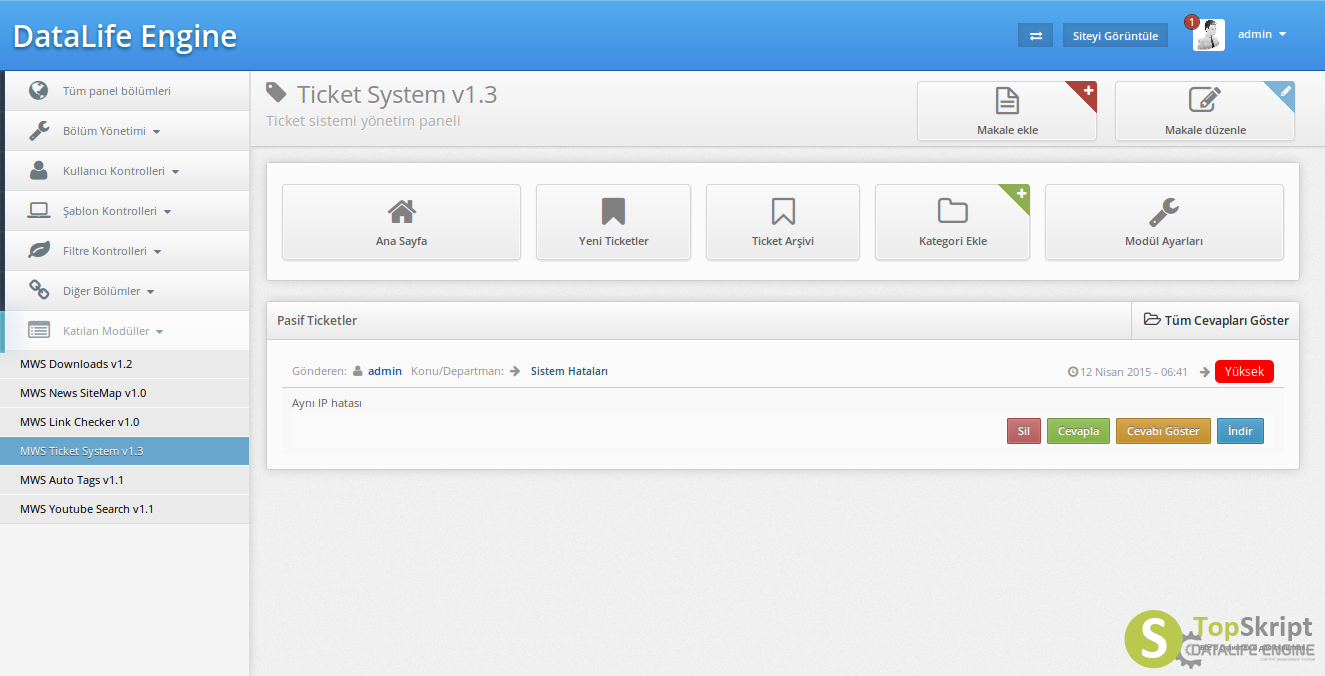The height and width of the screenshot is (676, 1325).
Task: Open the Sistem Hataları department link
Action: pos(569,371)
